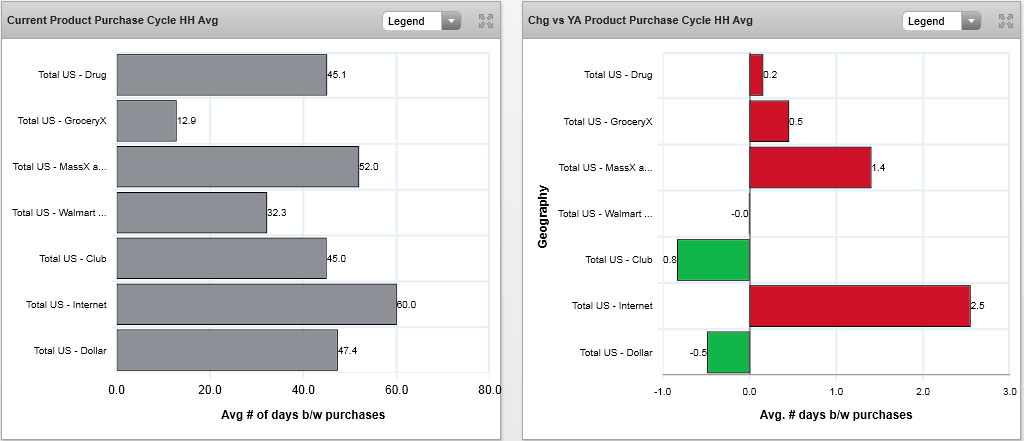The height and width of the screenshot is (441, 1024).
Task: Select the red MassX change bar
Action: 810,167
